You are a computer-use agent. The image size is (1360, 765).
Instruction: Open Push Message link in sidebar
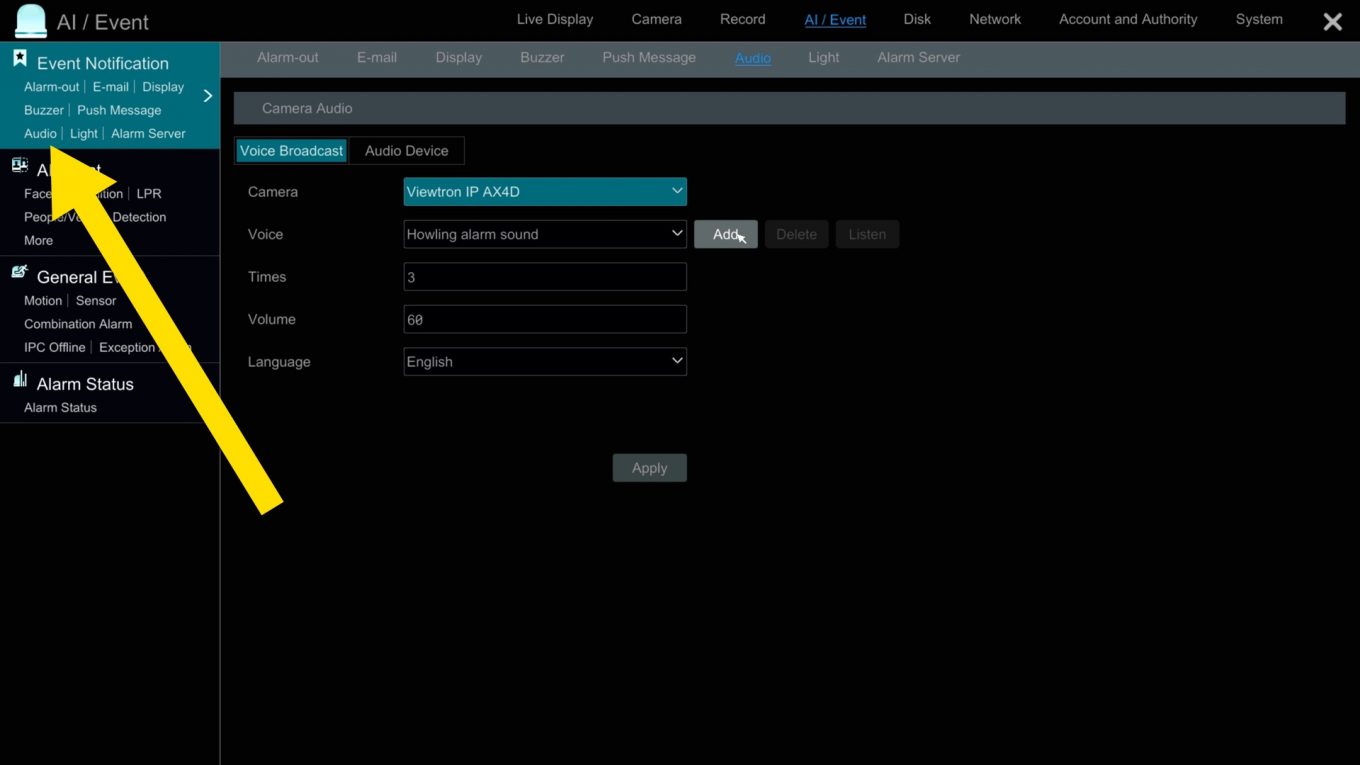tap(119, 110)
